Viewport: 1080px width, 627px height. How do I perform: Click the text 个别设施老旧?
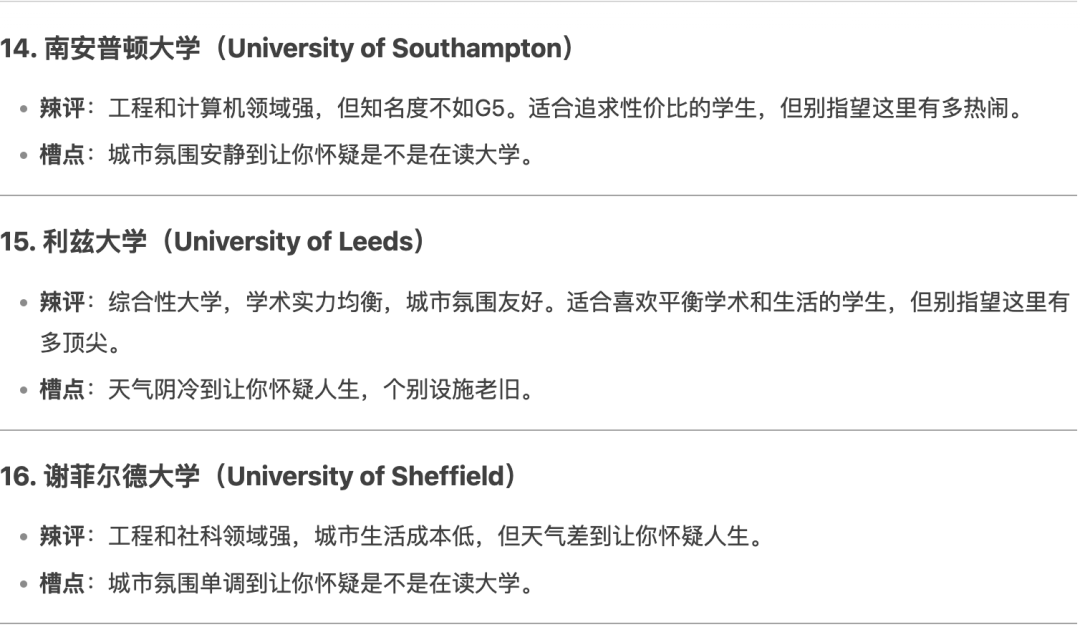pos(452,390)
